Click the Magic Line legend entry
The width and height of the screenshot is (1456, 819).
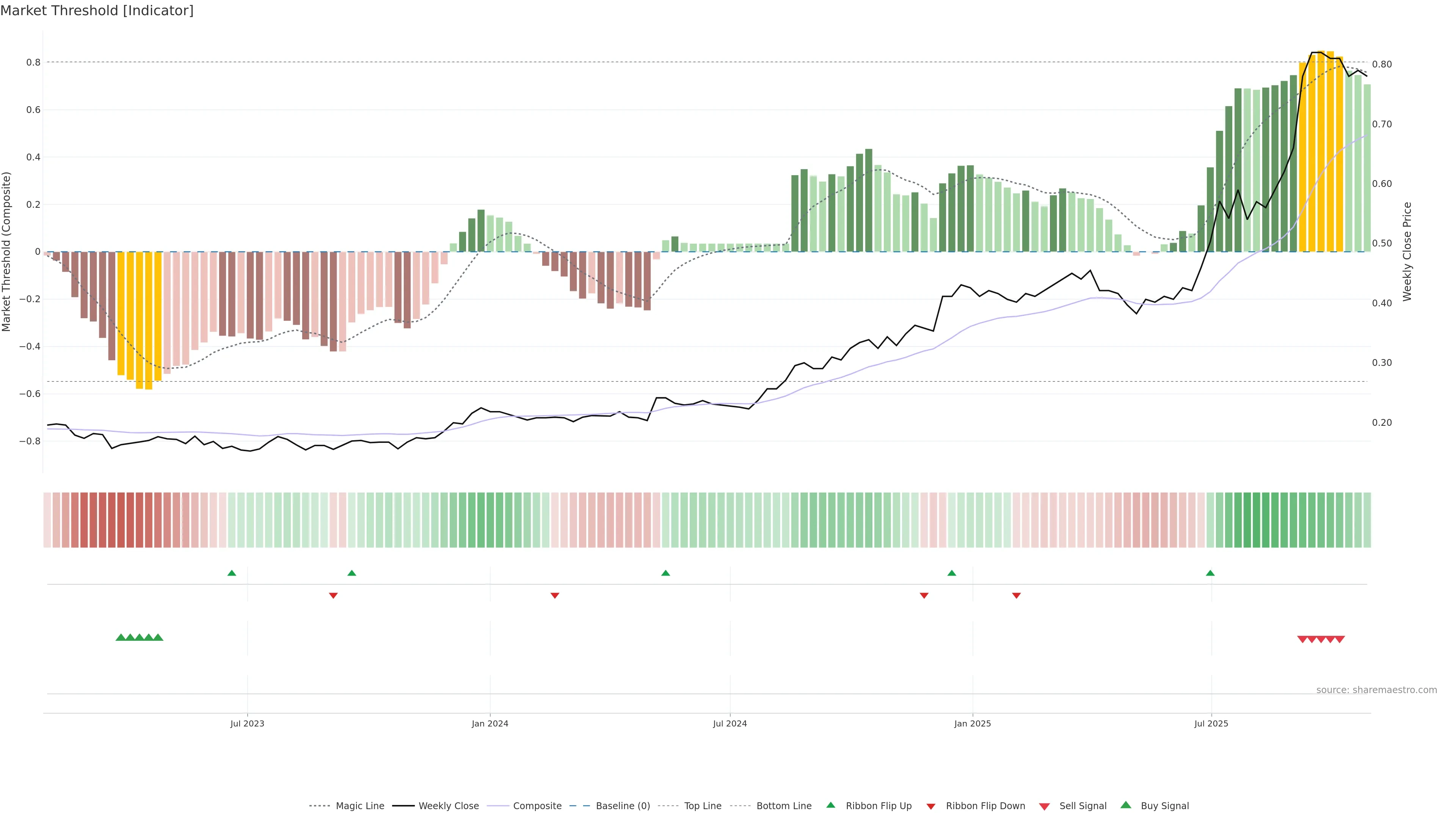359,806
